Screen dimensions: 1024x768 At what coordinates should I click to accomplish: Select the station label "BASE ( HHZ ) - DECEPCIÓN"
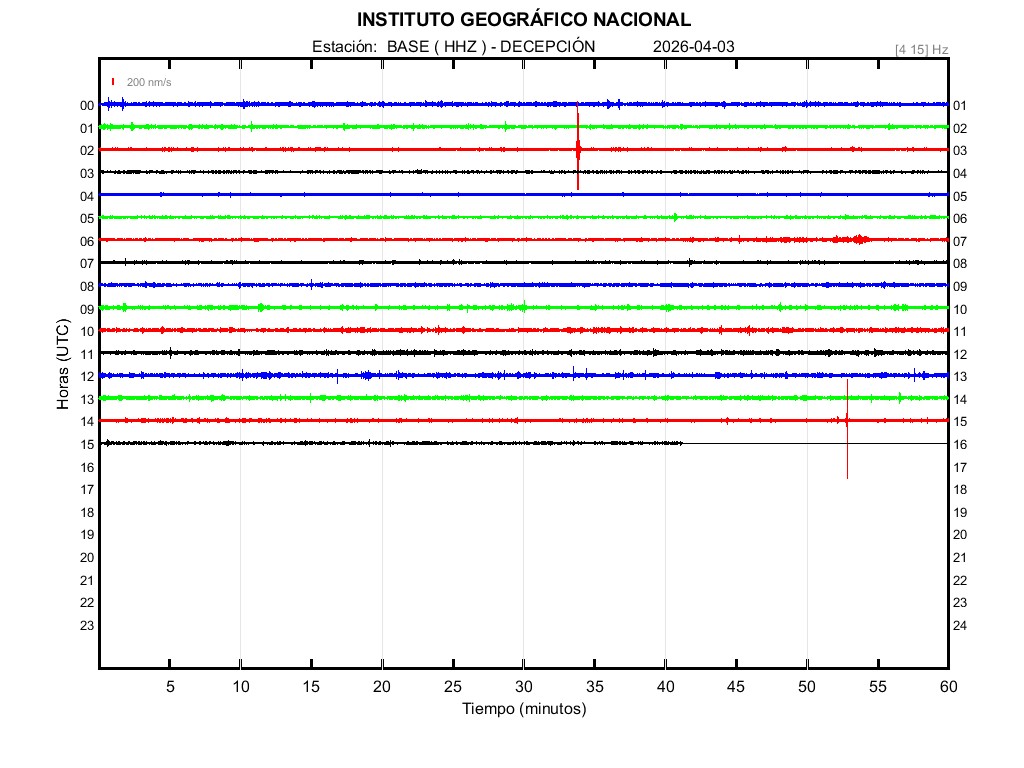point(491,47)
